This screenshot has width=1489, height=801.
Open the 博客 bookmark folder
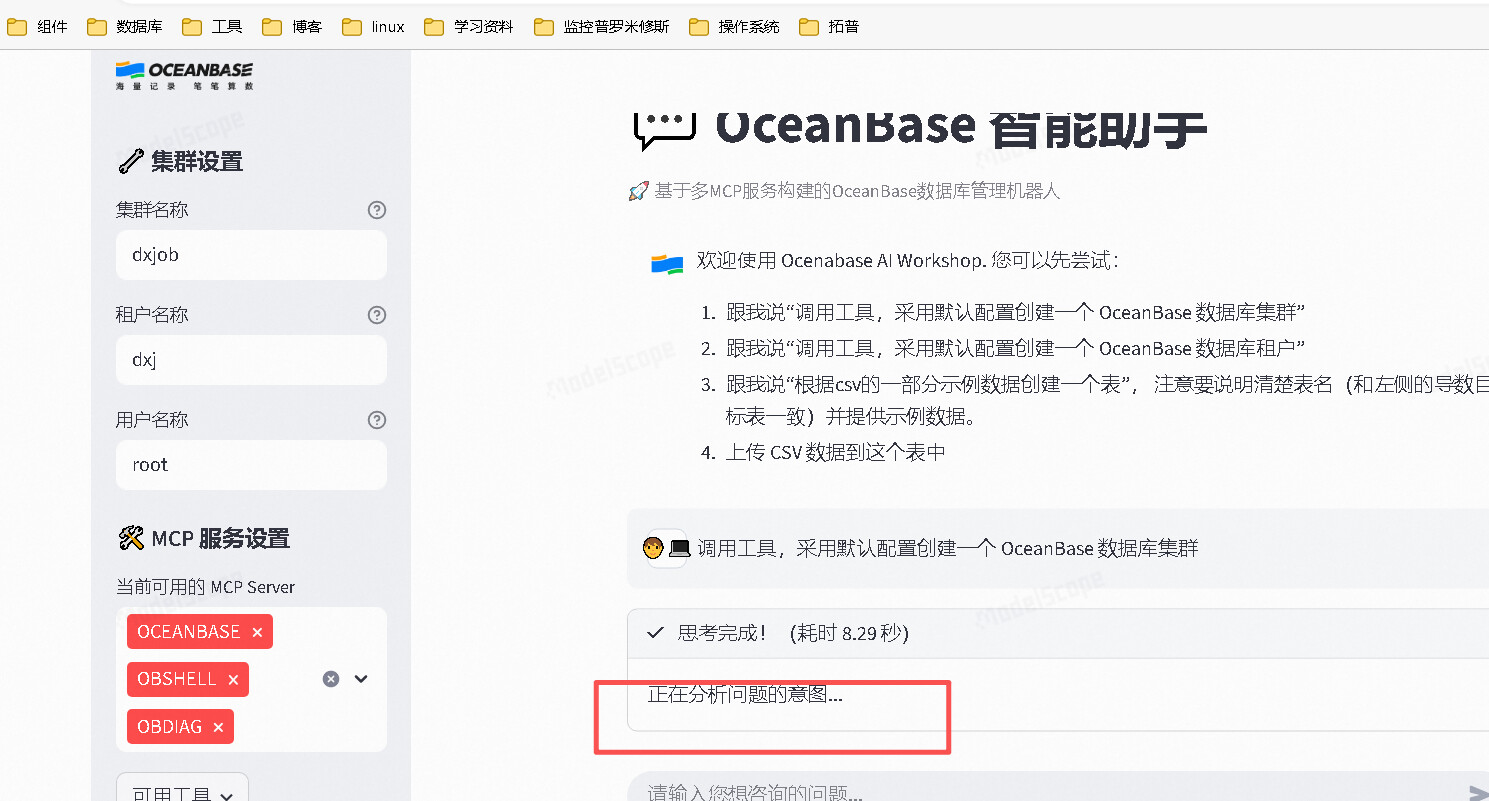coord(293,27)
